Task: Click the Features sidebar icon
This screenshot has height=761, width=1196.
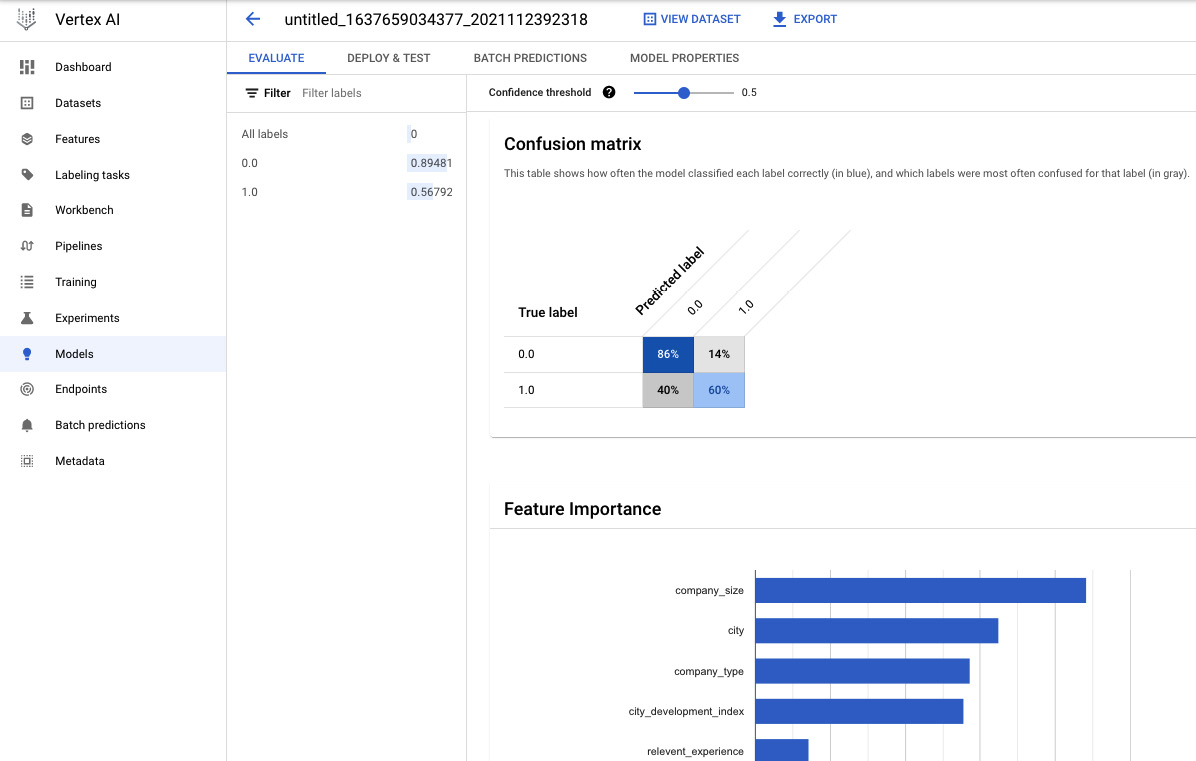Action: pos(27,139)
